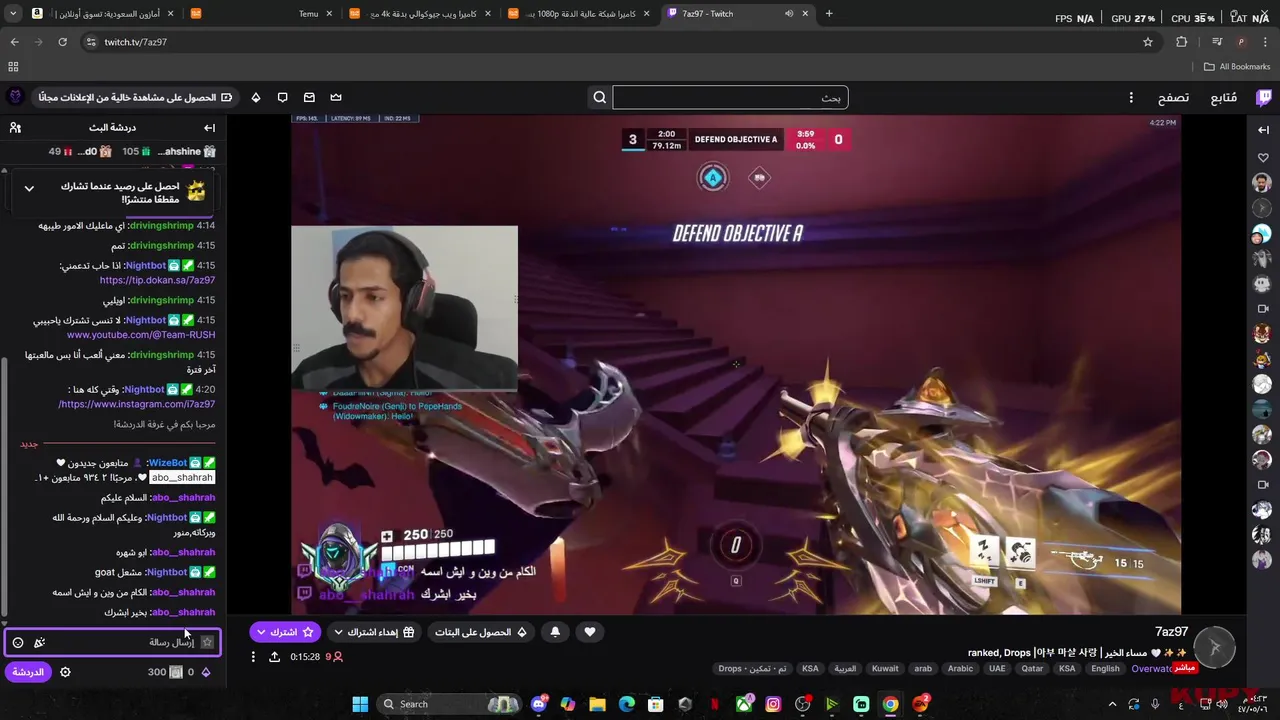Image resolution: width=1280 pixels, height=720 pixels.
Task: Open the Twitch home logo
Action: 1264,97
